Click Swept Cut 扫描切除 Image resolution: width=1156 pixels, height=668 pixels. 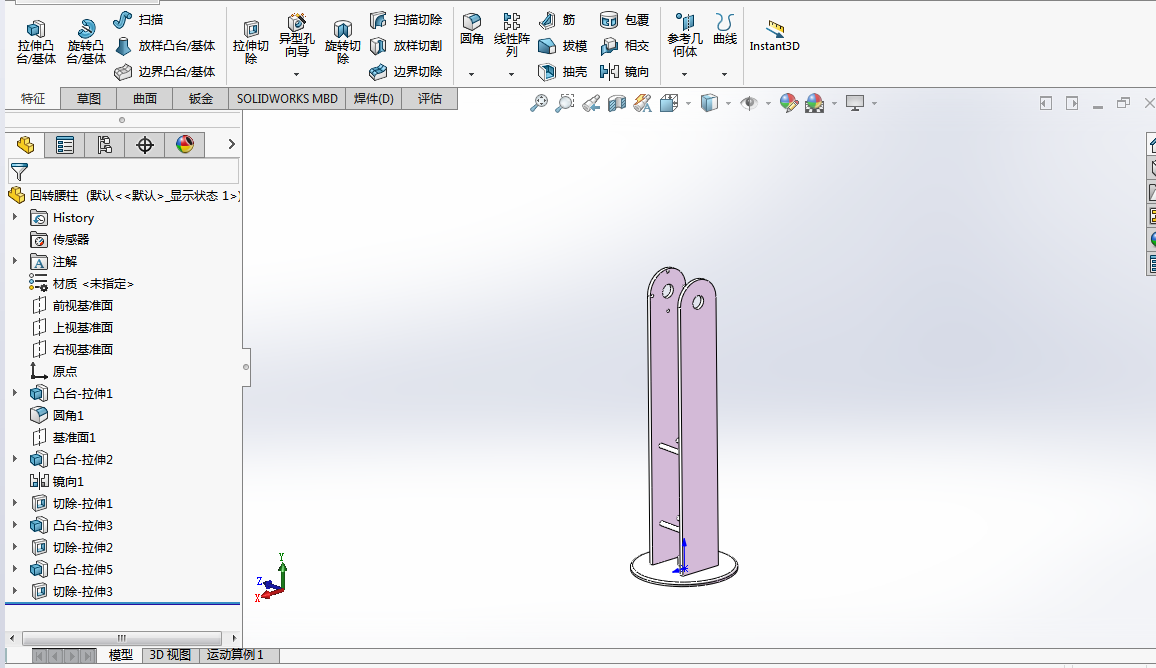point(406,20)
